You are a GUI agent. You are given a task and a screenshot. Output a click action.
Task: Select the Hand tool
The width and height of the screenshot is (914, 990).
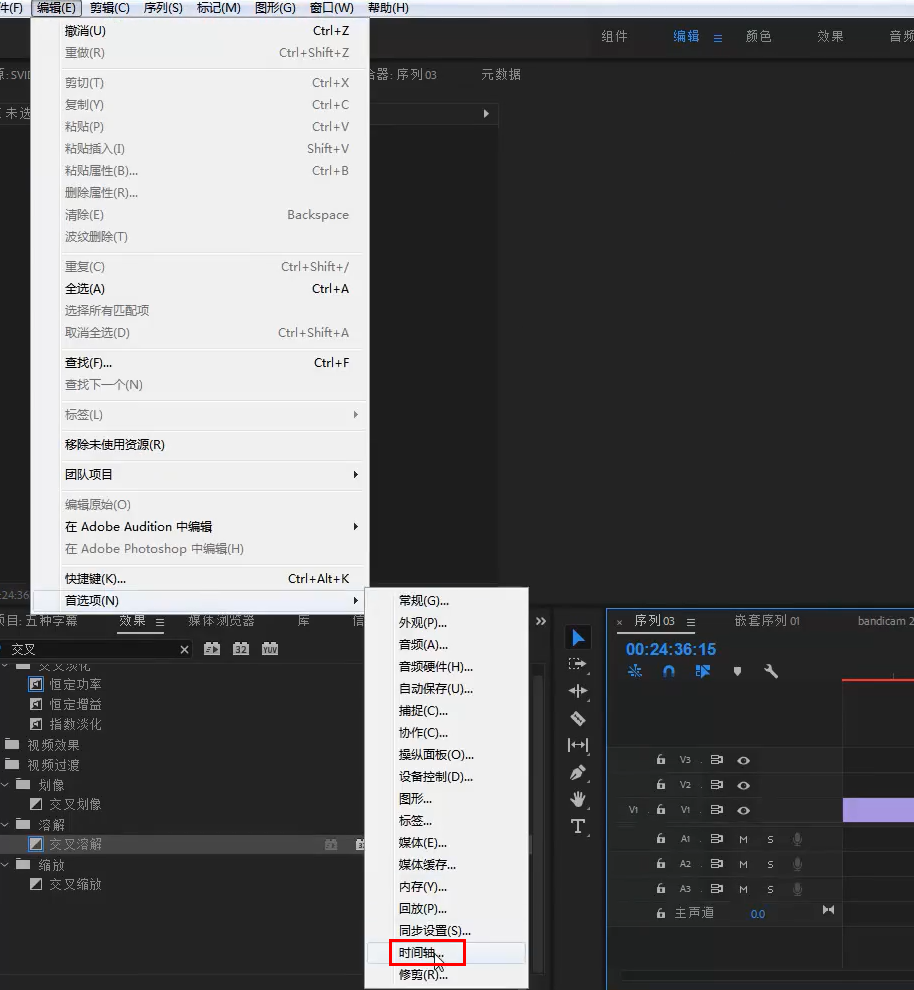point(577,799)
